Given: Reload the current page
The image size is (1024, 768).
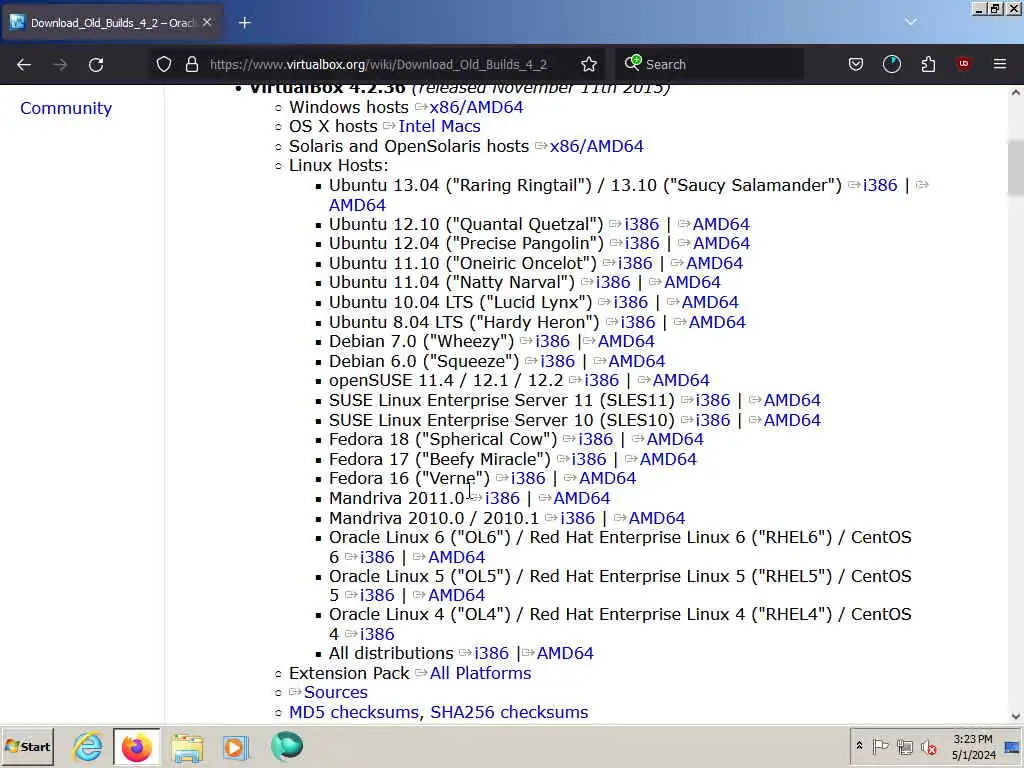Looking at the screenshot, I should click(x=96, y=64).
